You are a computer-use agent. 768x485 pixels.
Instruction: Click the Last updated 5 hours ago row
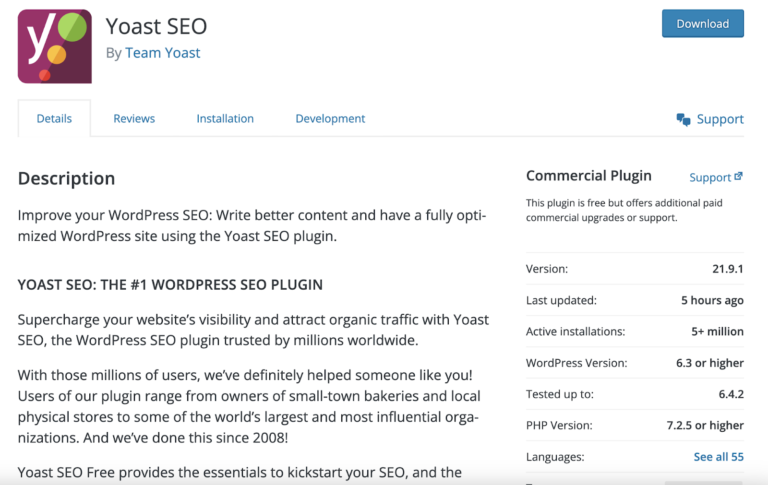pos(635,300)
